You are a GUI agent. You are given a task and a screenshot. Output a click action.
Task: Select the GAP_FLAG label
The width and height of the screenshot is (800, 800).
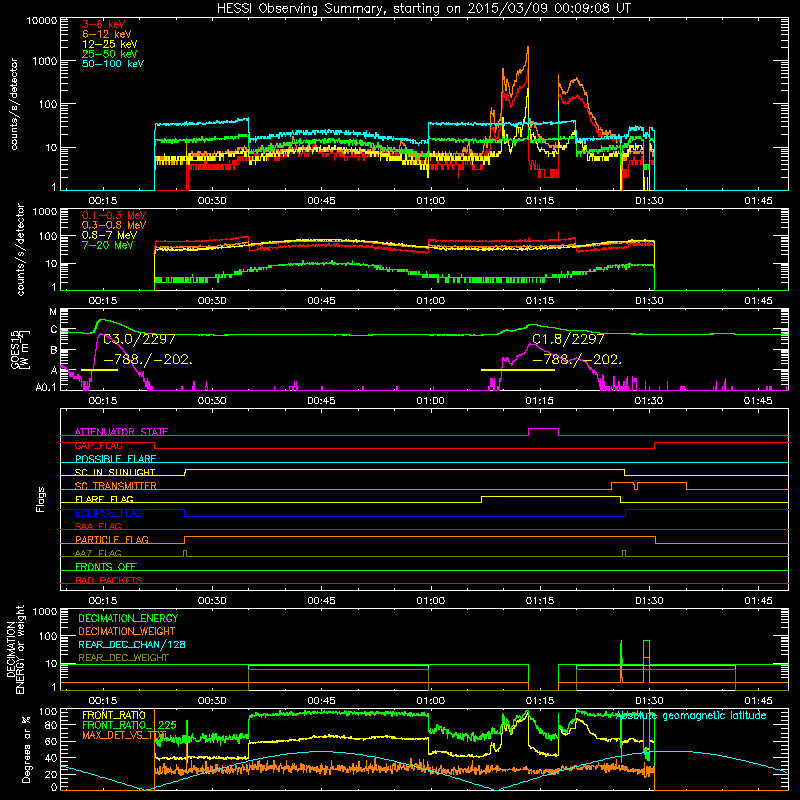98,445
